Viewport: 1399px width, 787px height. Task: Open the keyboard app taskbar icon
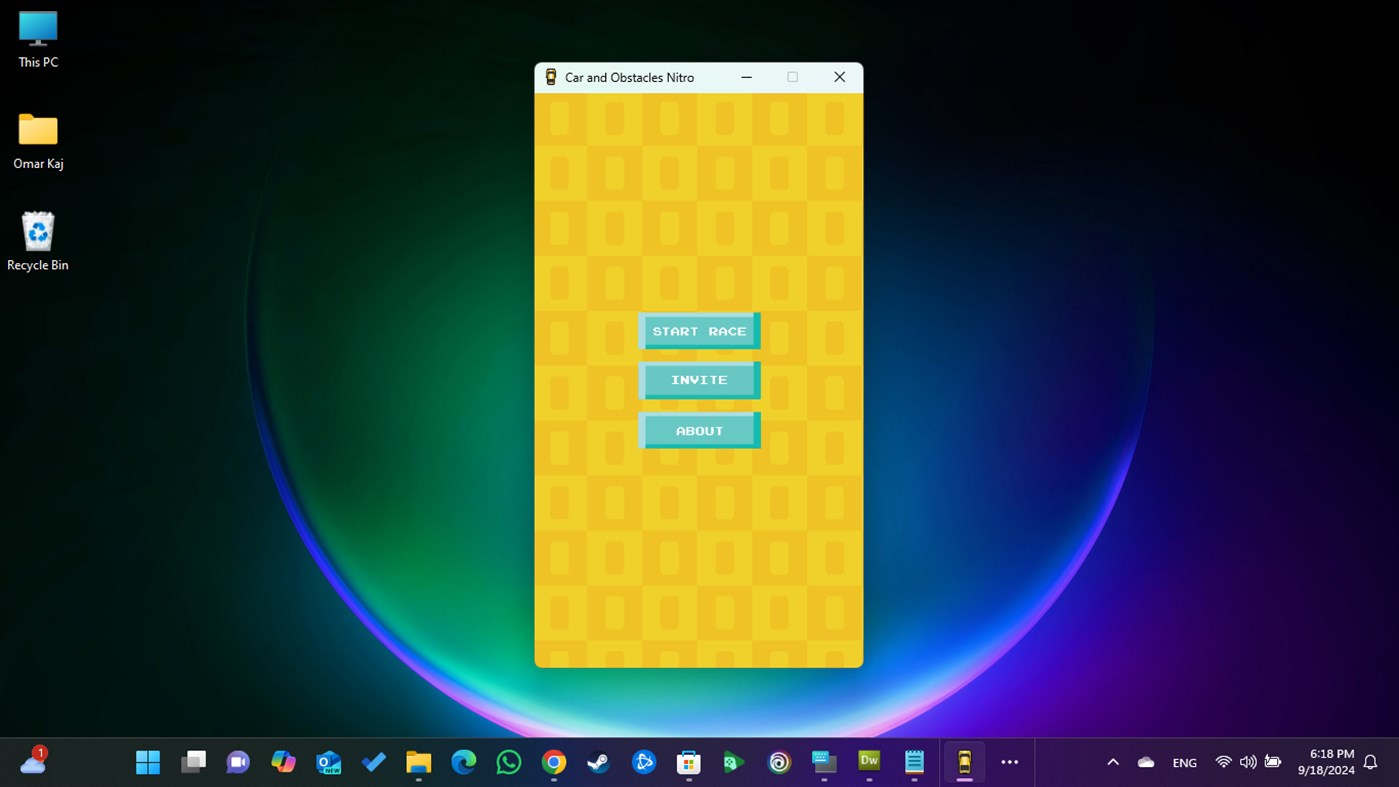coord(824,762)
